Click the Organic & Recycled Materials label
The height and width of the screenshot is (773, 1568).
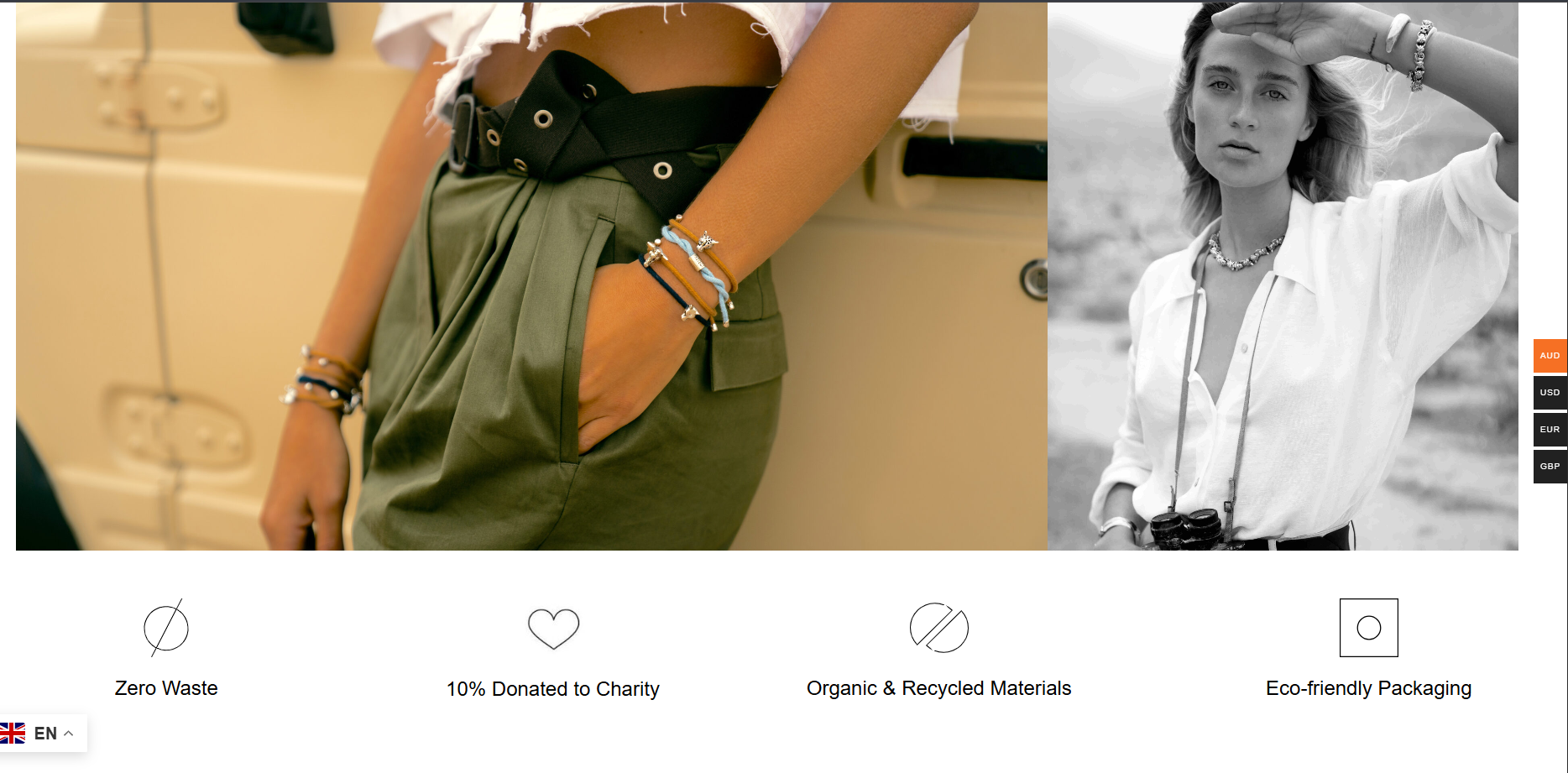click(939, 688)
